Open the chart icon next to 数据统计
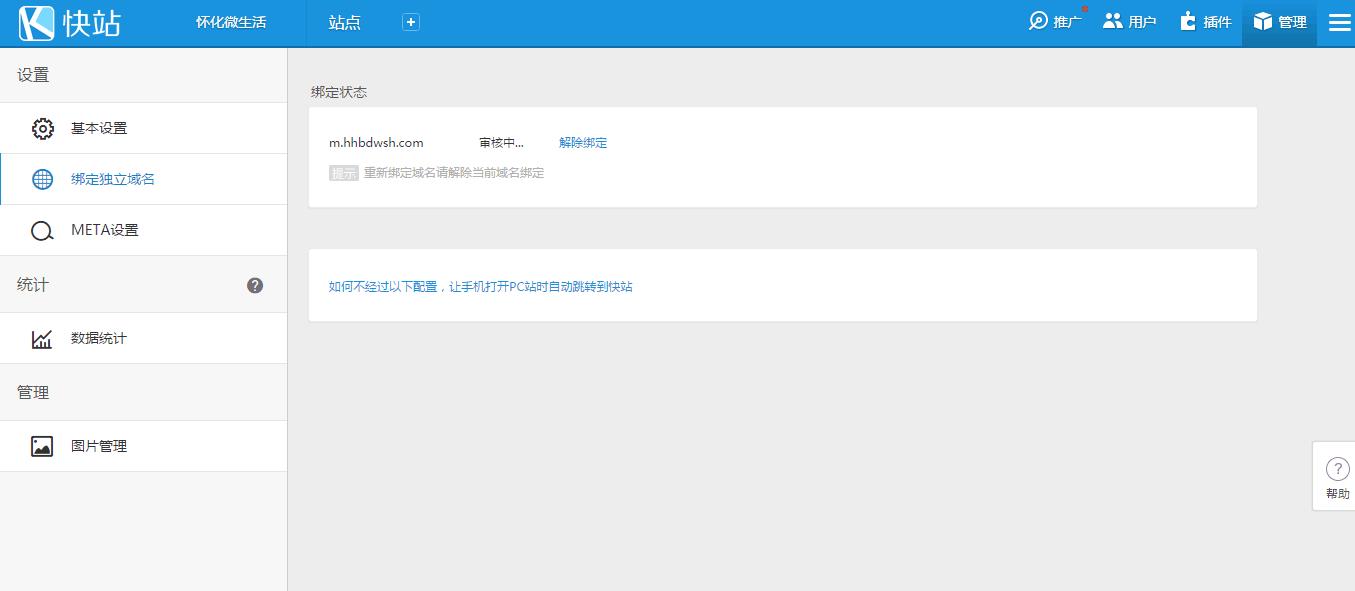Screen dimensions: 1355x591 point(41,338)
